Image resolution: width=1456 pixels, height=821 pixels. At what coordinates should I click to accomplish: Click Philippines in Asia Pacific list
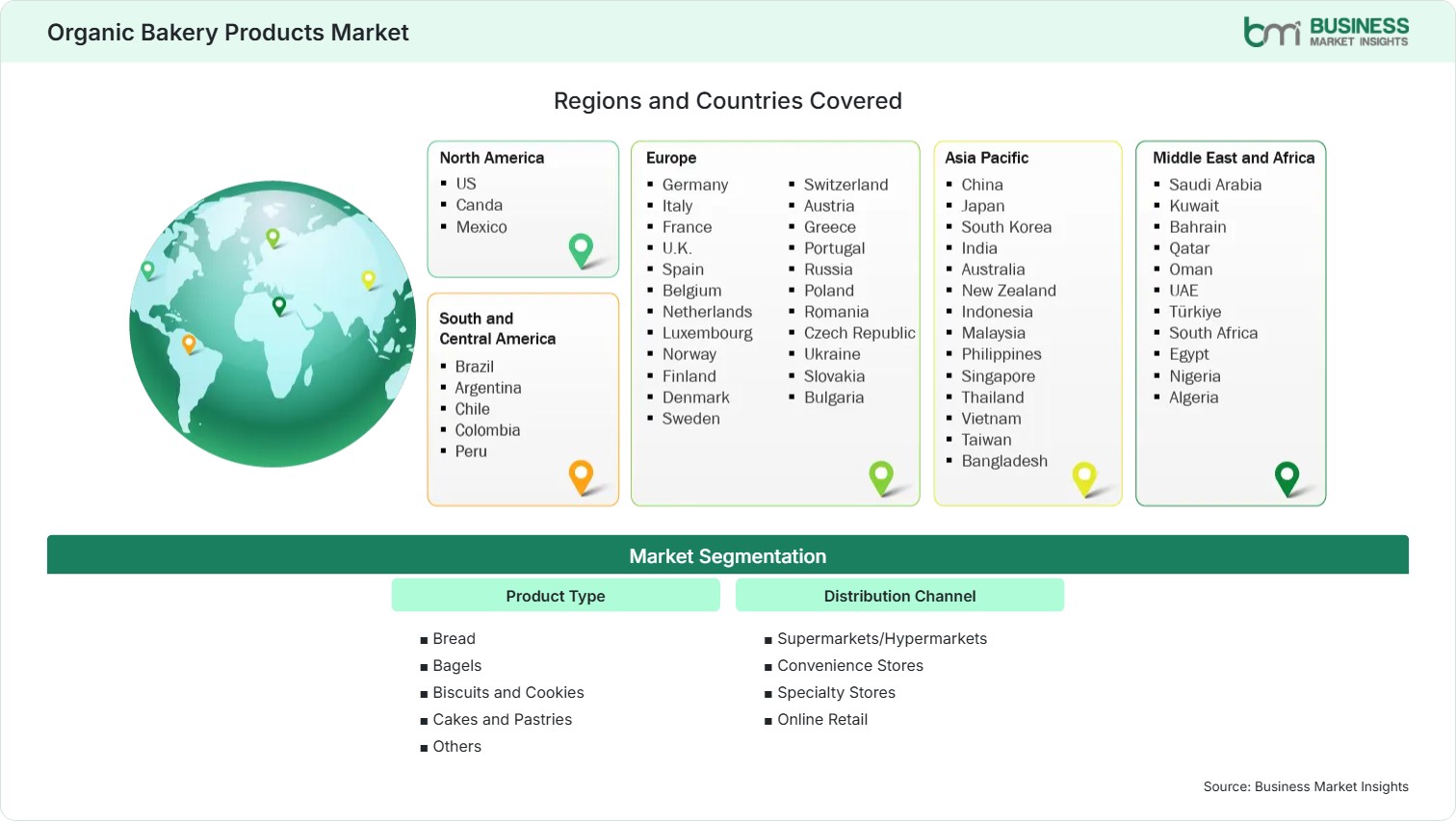tap(1001, 354)
